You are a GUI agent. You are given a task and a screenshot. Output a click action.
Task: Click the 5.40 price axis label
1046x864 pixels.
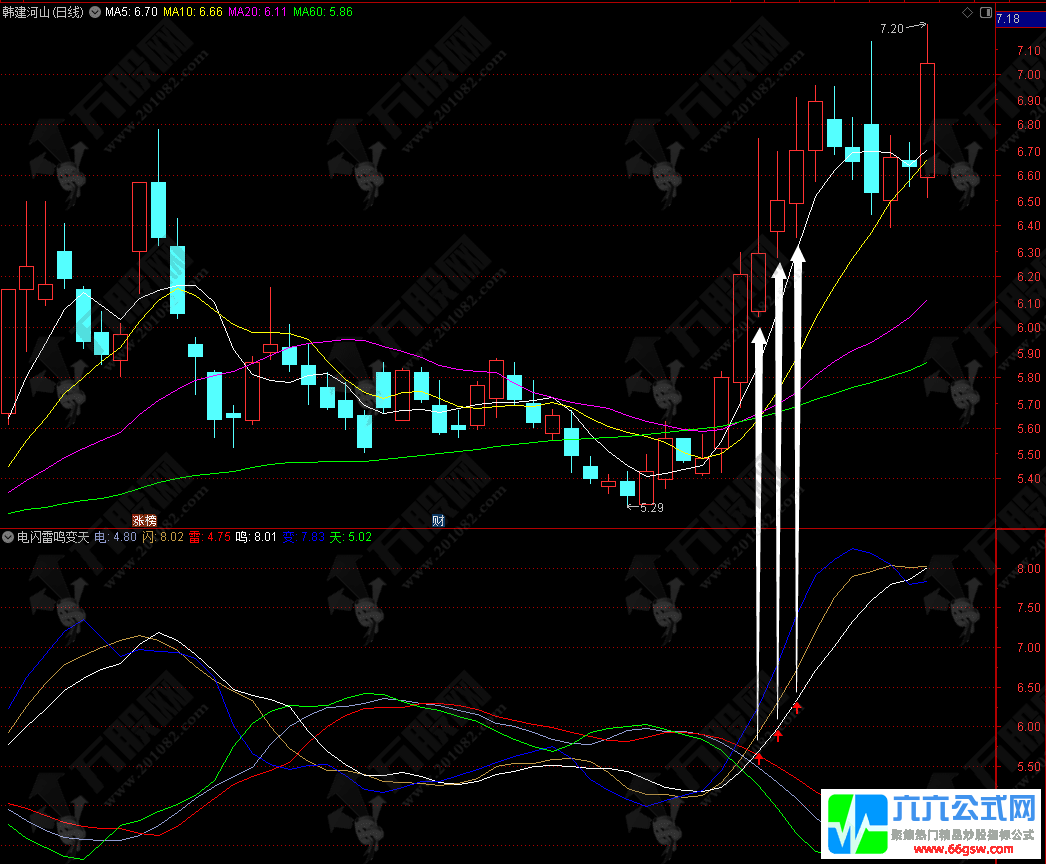(x=1028, y=478)
